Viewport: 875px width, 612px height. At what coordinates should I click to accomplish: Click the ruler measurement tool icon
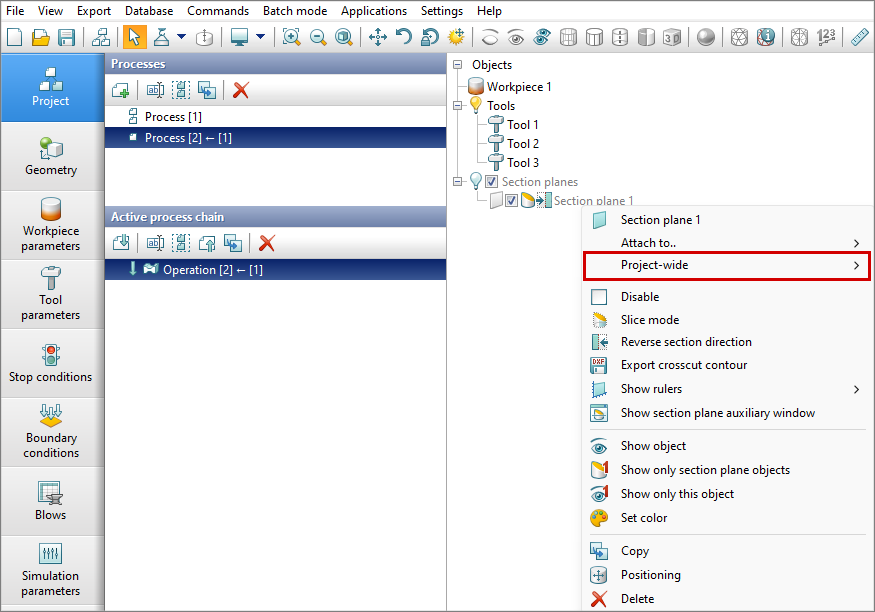click(x=859, y=38)
